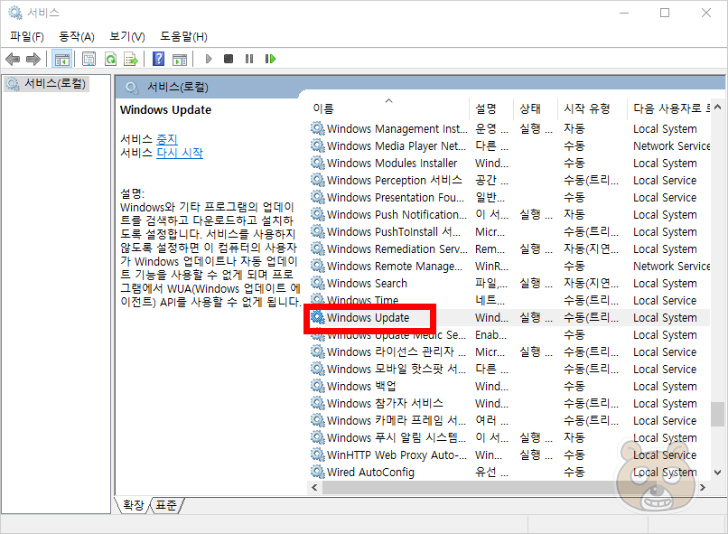Click the Stop Service square icon
Viewport: 728px width, 534px height.
[228, 59]
